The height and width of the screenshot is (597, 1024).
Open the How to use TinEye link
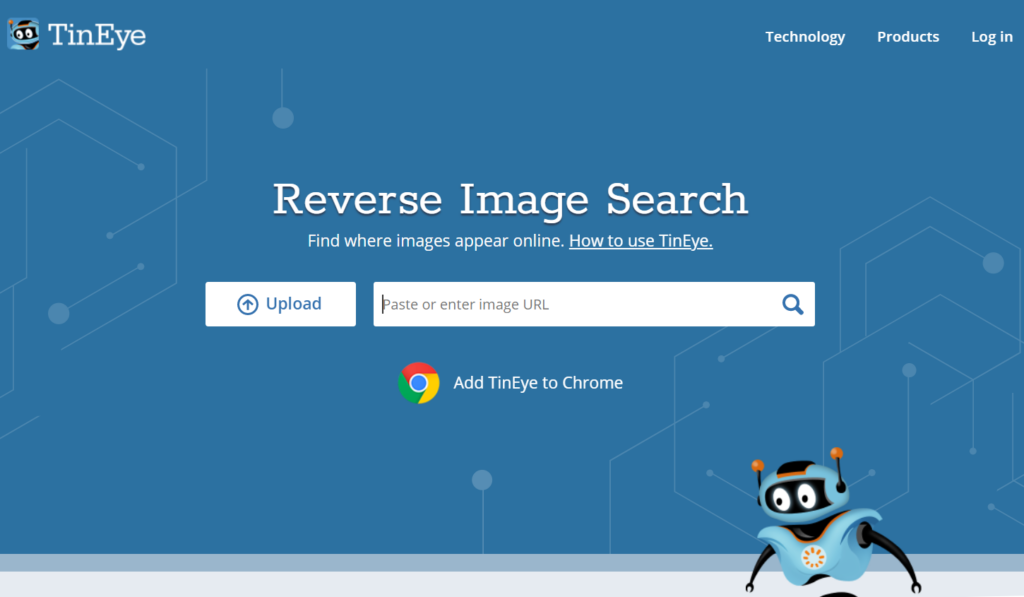641,241
